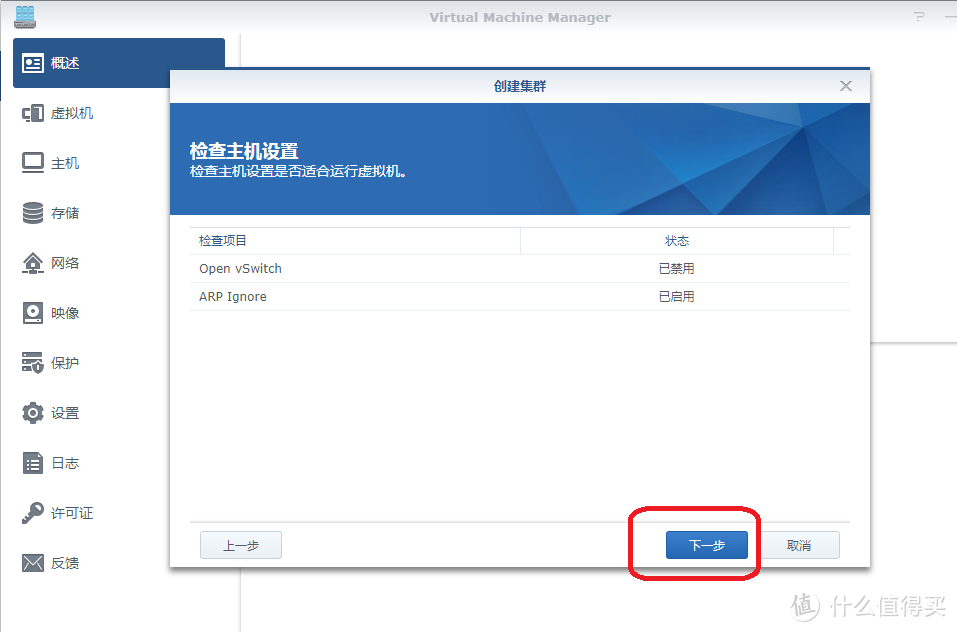This screenshot has width=957, height=632.
Task: Click the 日志 label in sidebar
Action: point(65,463)
